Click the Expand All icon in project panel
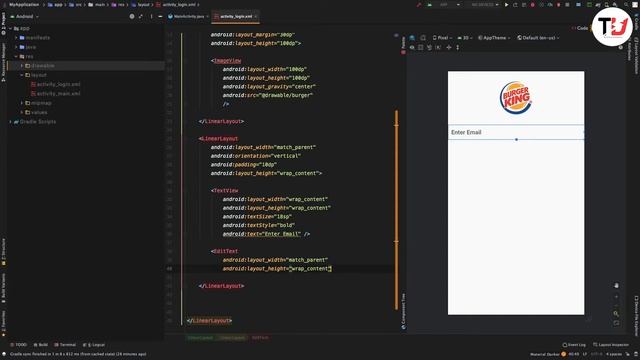This screenshot has height=360, width=640. point(141,16)
